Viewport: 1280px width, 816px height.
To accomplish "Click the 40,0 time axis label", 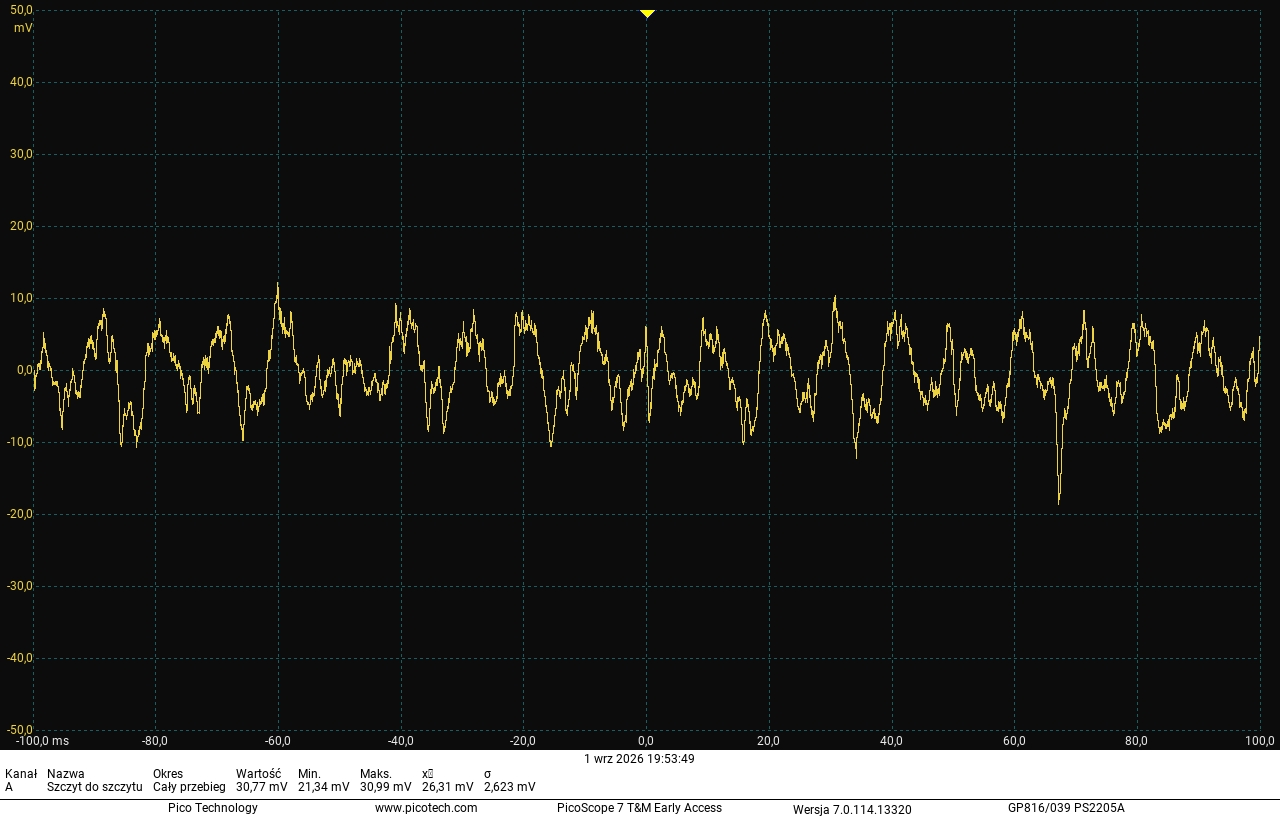I will coord(891,741).
